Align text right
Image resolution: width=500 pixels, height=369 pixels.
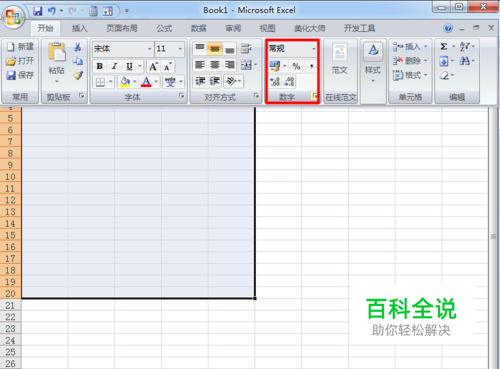pyautogui.click(x=230, y=65)
